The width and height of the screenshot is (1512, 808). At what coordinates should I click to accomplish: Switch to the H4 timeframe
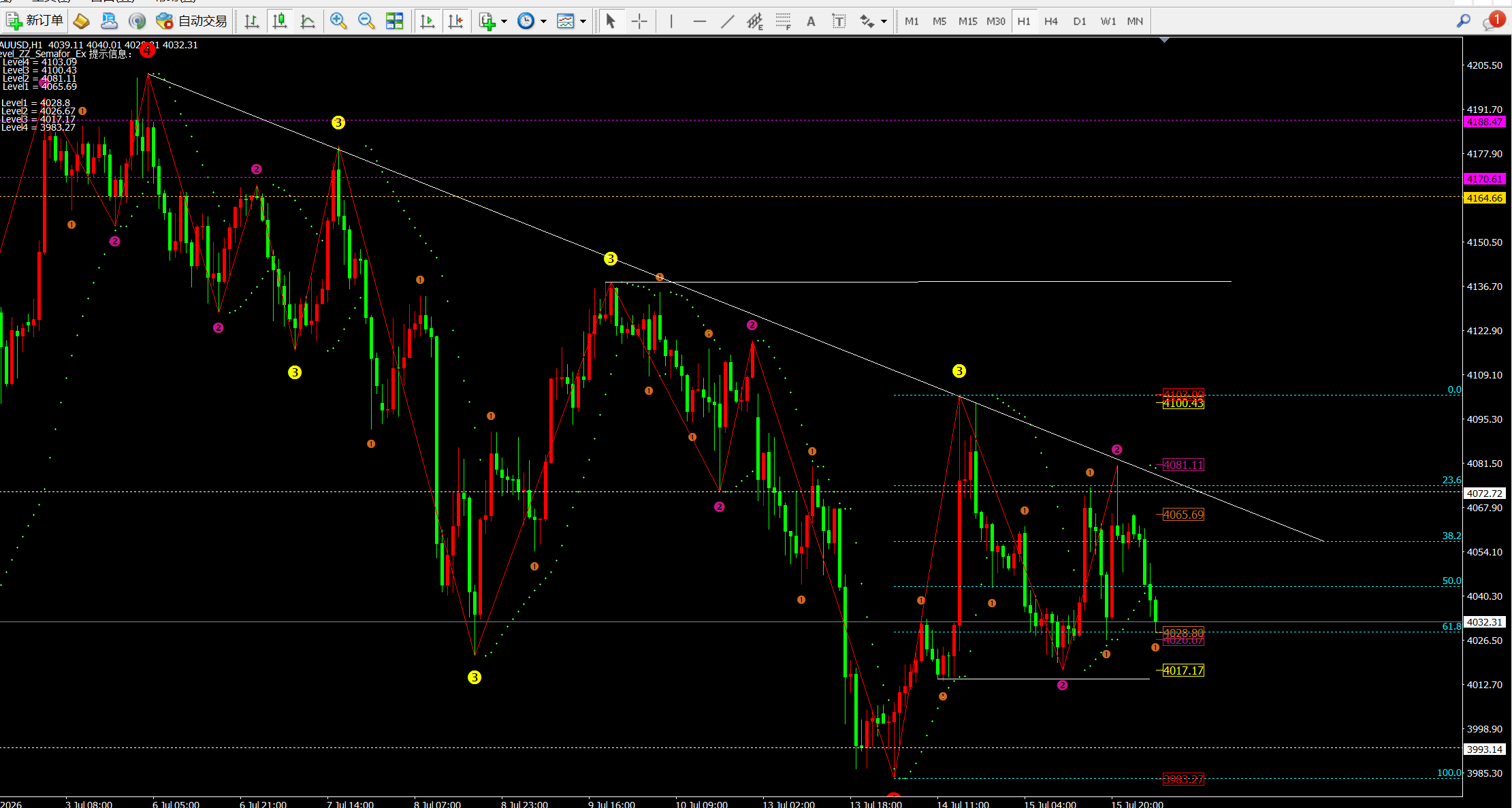pos(1051,21)
